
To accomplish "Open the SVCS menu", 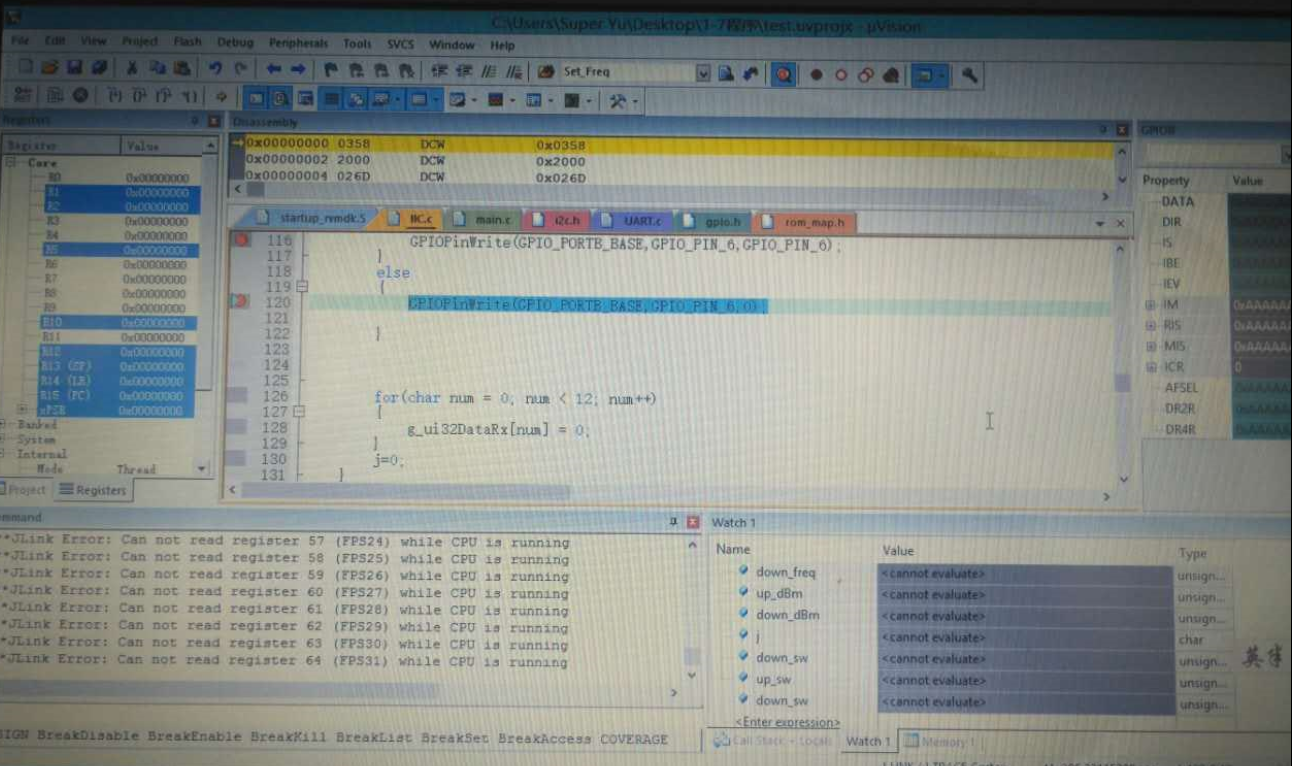I will tap(400, 44).
